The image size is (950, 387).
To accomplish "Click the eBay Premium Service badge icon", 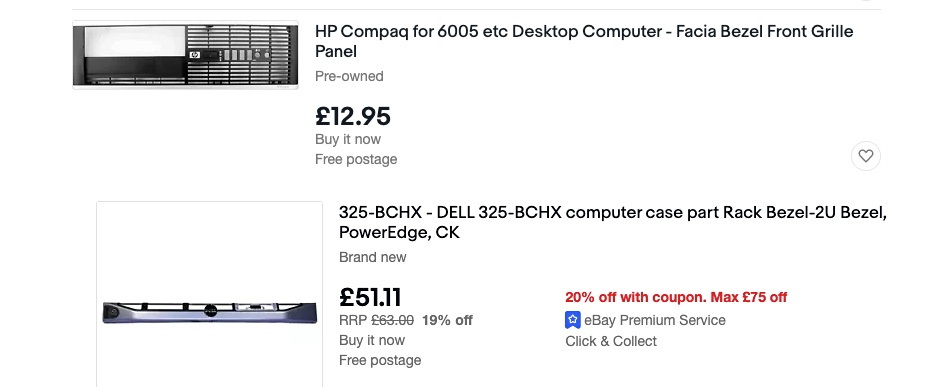I will 573,320.
